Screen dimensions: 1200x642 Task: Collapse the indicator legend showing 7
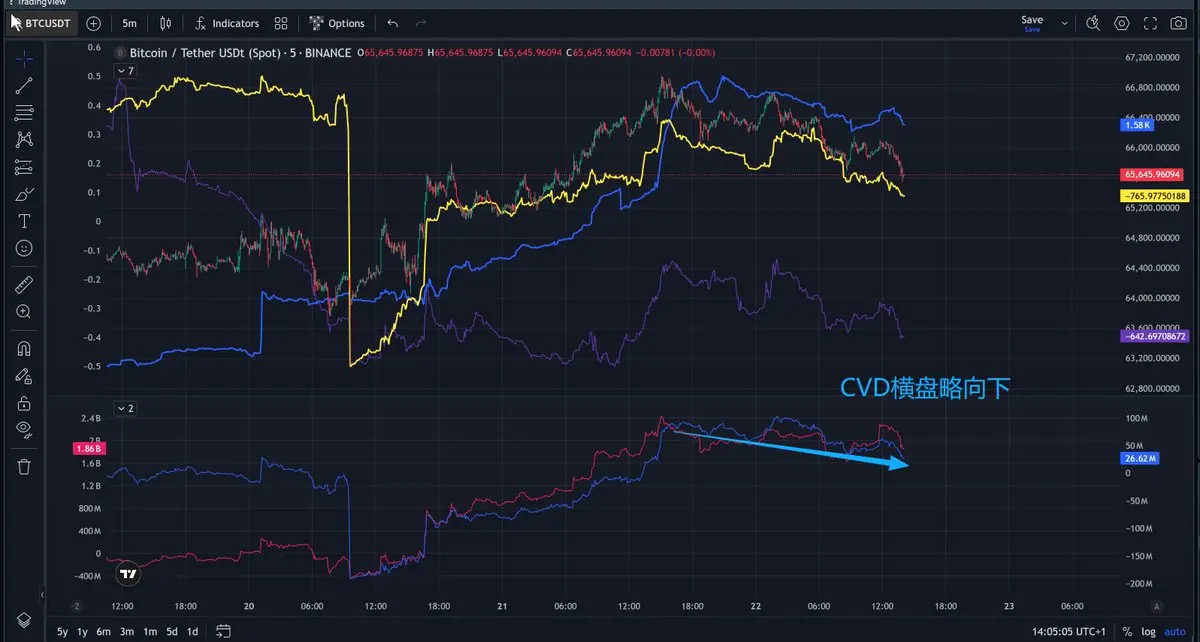click(x=125, y=71)
